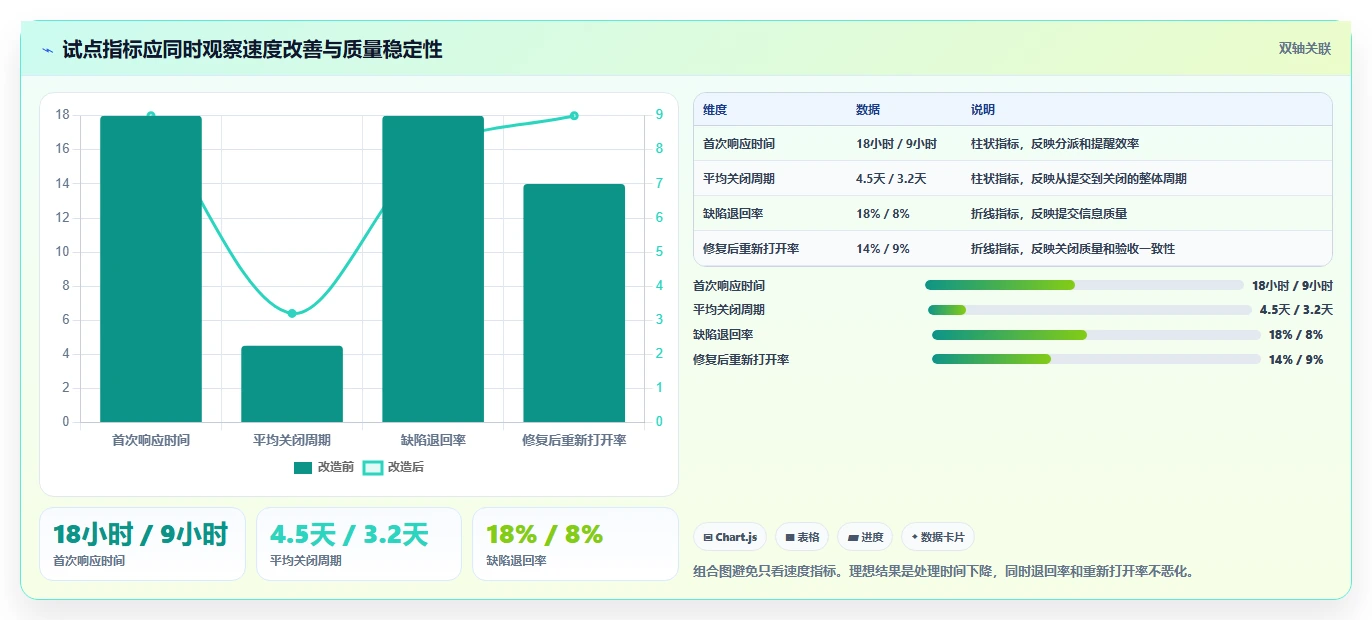1372x620 pixels.
Task: Click the 维度 table column header
Action: pyautogui.click(x=715, y=110)
